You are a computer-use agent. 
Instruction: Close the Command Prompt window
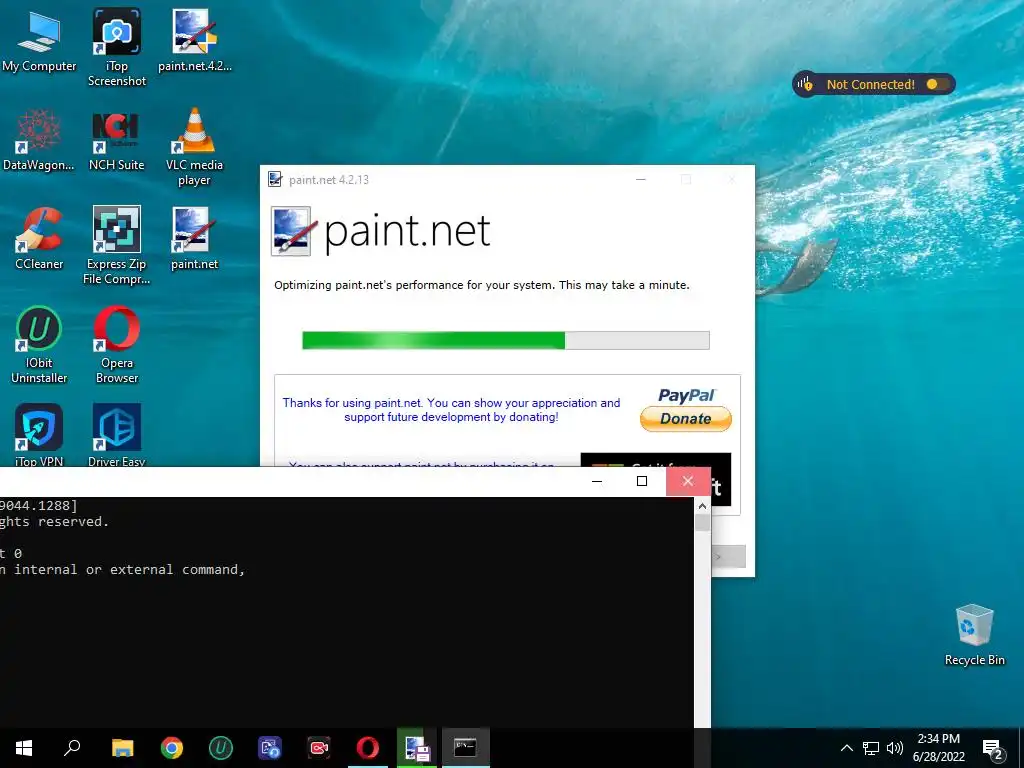click(688, 481)
